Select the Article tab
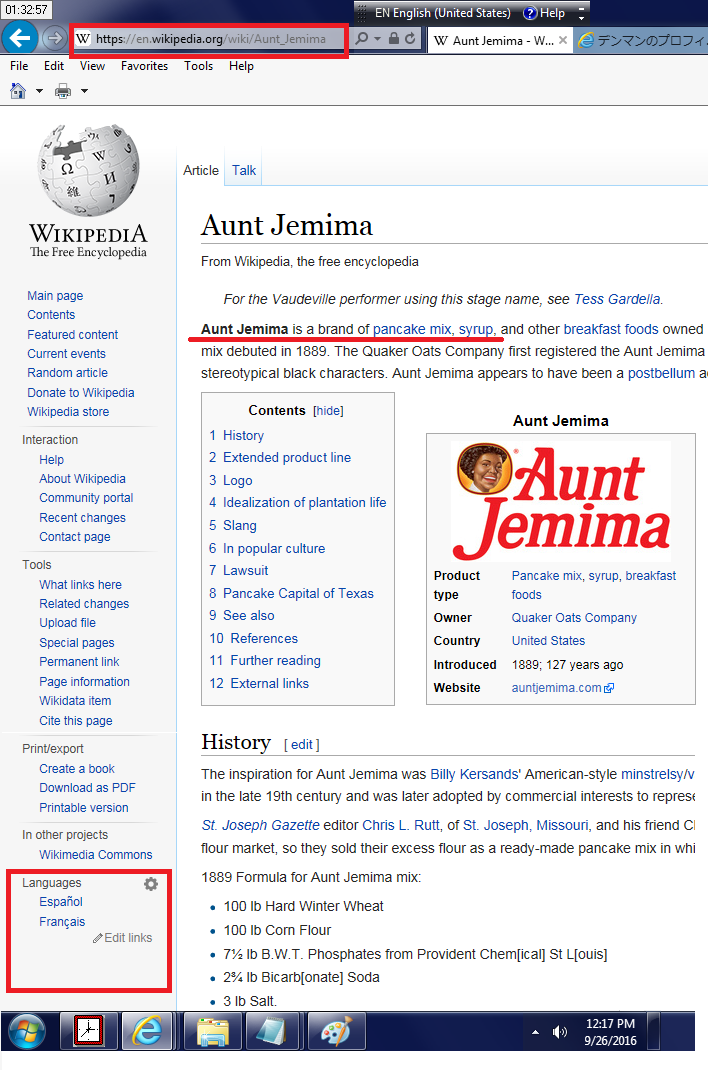Image resolution: width=708 pixels, height=1070 pixels. 201,171
